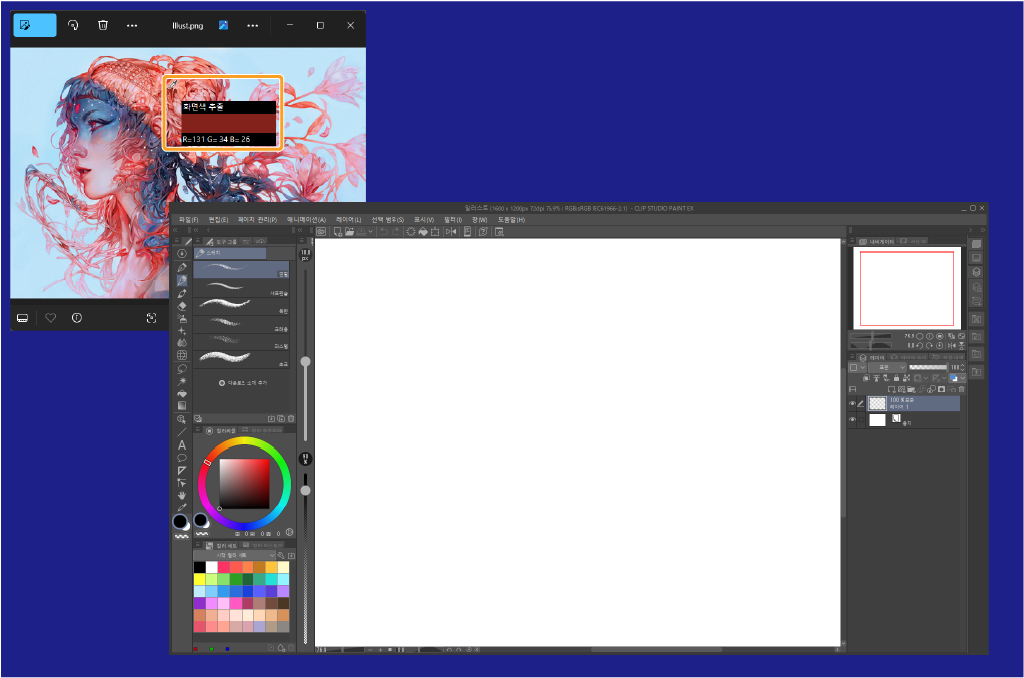1024x678 pixels.
Task: Select the Pen tool above the pencil
Action: pyautogui.click(x=182, y=268)
